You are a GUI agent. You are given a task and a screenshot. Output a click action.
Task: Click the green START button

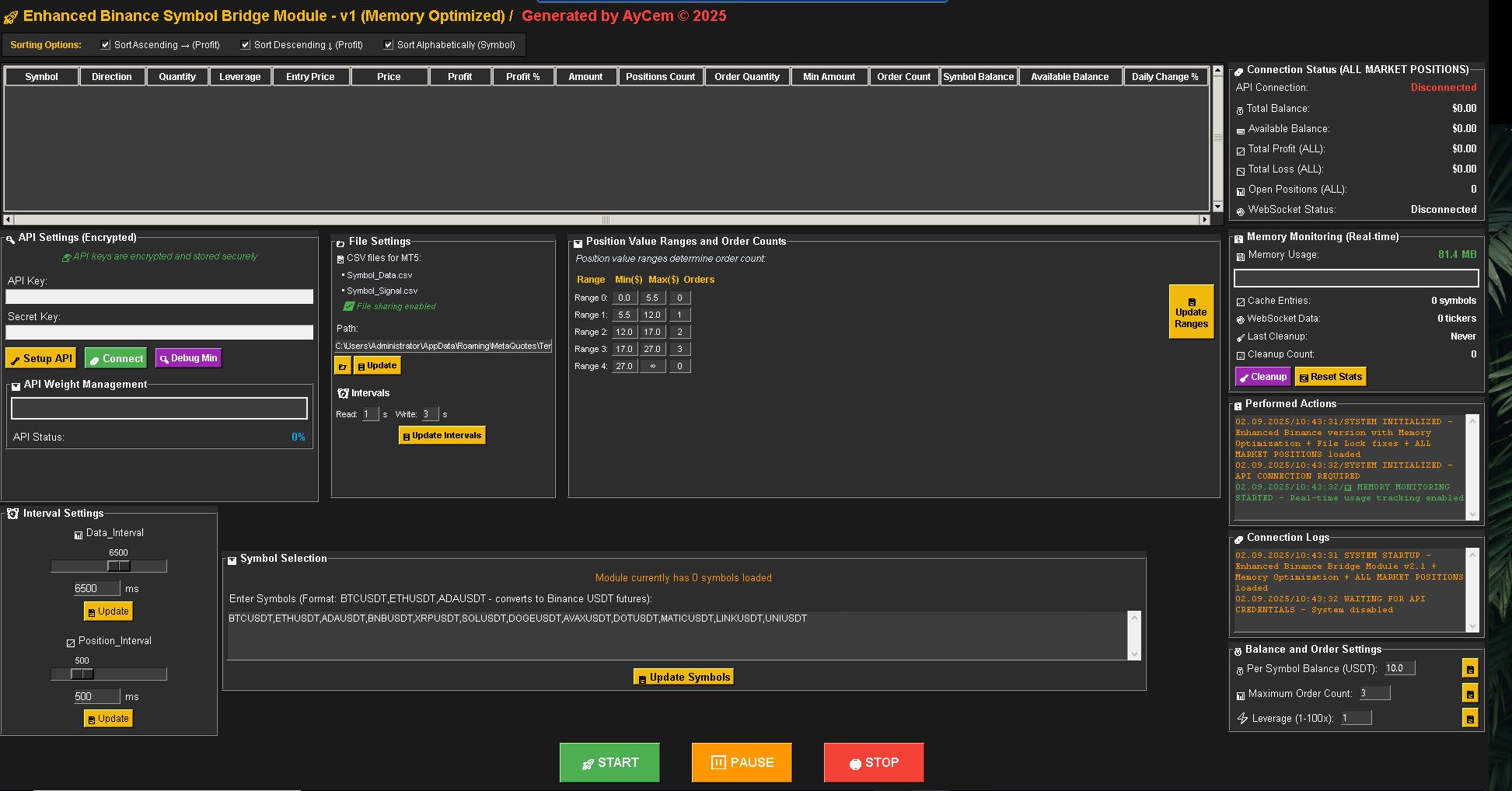[x=609, y=762]
